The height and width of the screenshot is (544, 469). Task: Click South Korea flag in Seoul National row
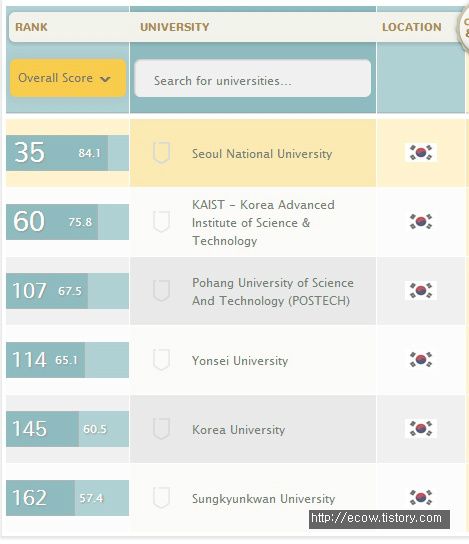(x=421, y=153)
